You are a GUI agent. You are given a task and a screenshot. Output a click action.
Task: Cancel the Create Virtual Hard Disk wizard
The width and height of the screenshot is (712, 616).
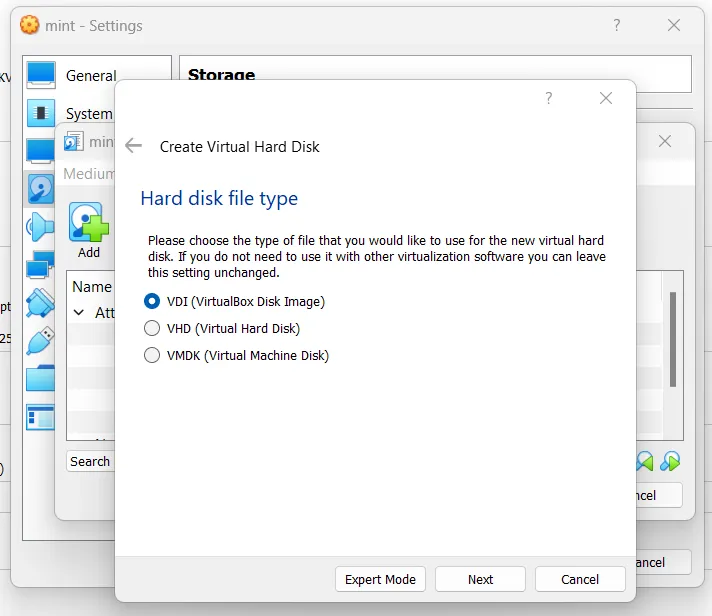point(580,579)
